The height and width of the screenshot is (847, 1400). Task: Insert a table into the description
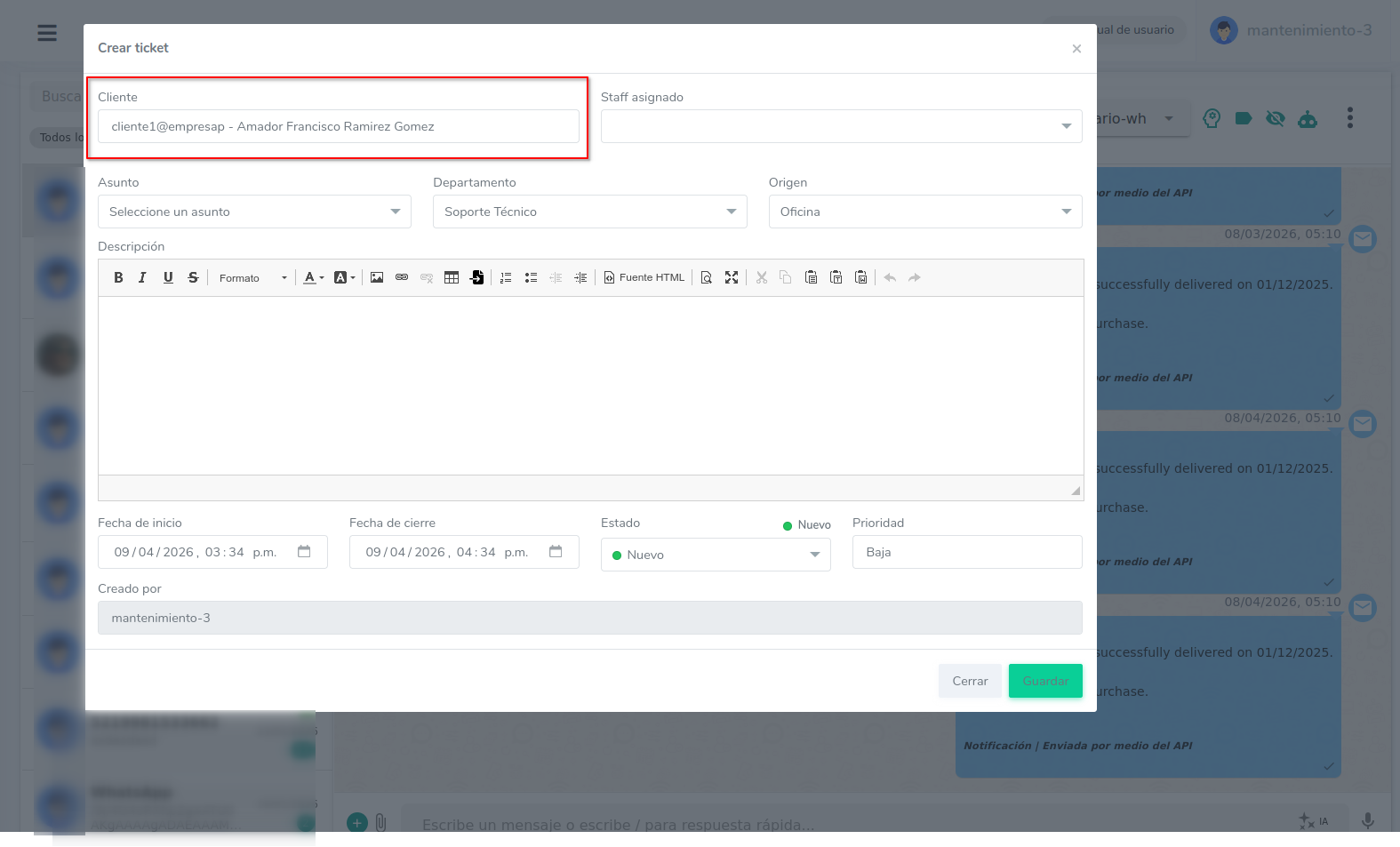tap(452, 277)
